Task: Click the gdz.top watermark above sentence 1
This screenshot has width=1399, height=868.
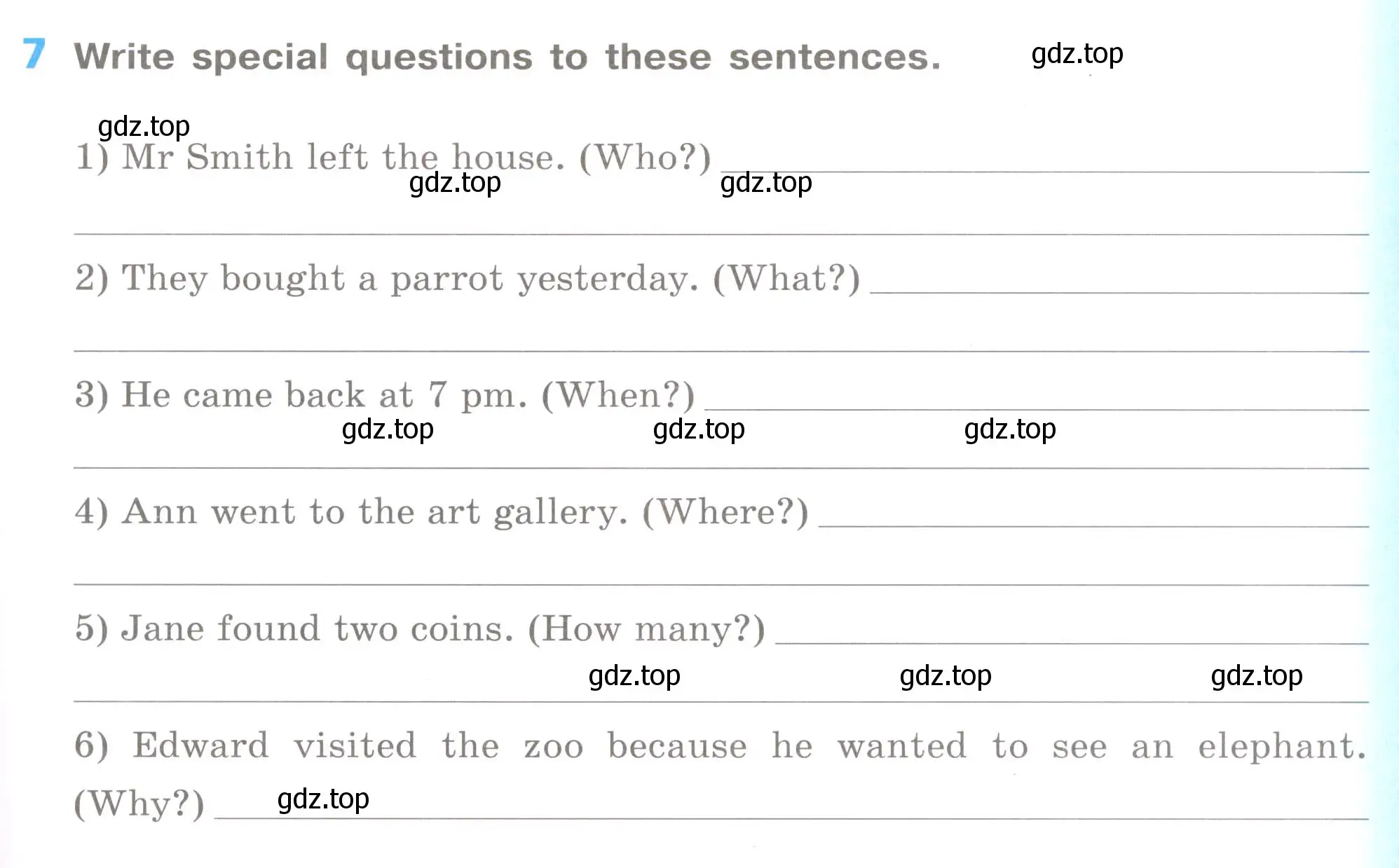Action: [x=144, y=127]
